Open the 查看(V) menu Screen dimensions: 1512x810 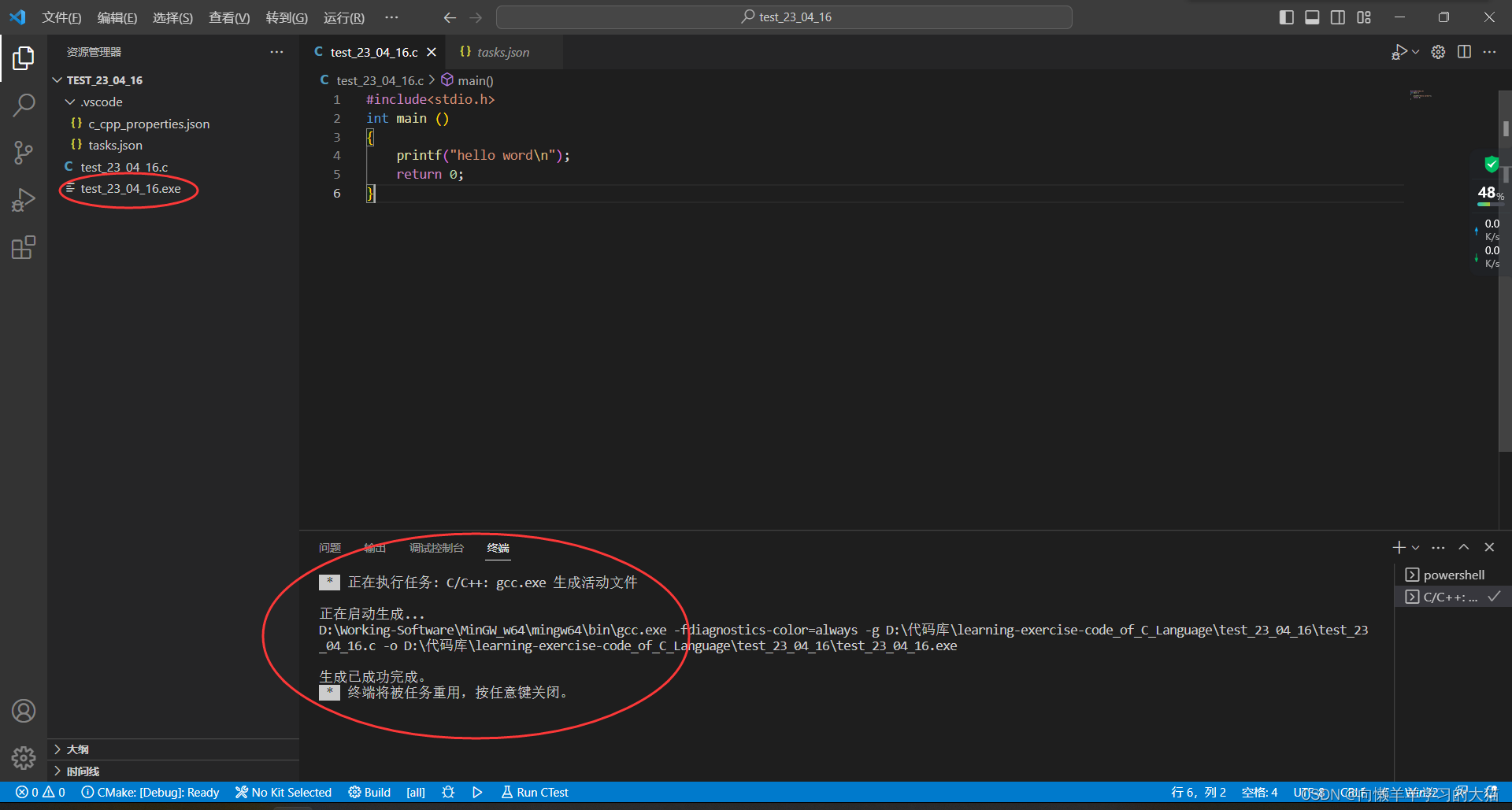(229, 17)
